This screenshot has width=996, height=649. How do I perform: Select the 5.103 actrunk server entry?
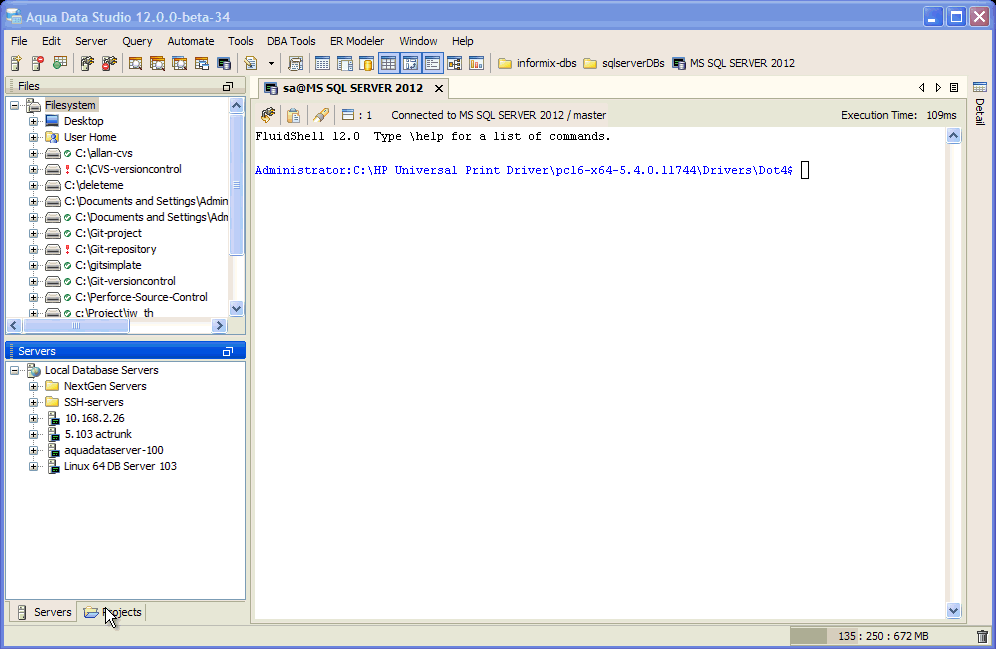[98, 434]
